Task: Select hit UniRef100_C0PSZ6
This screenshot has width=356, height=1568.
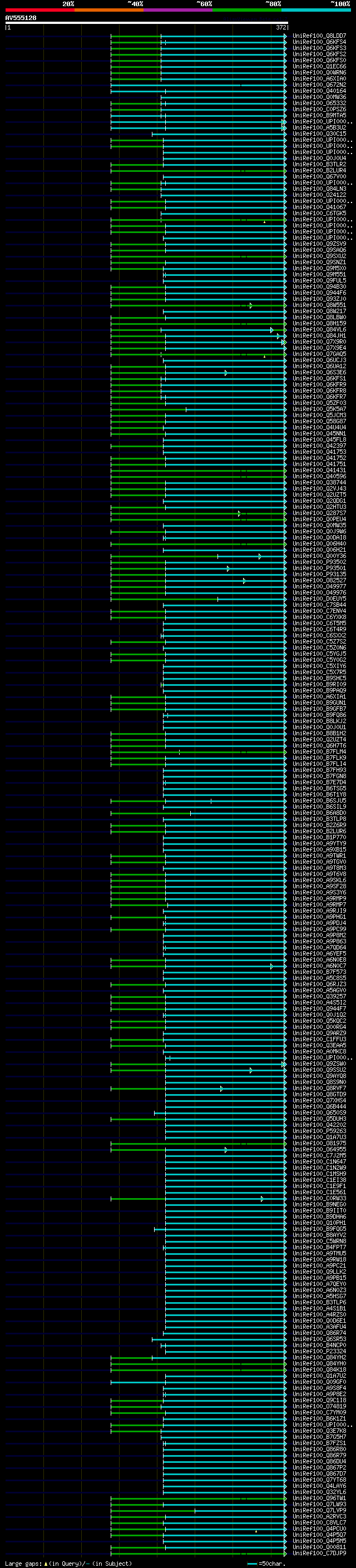Action: (x=319, y=110)
